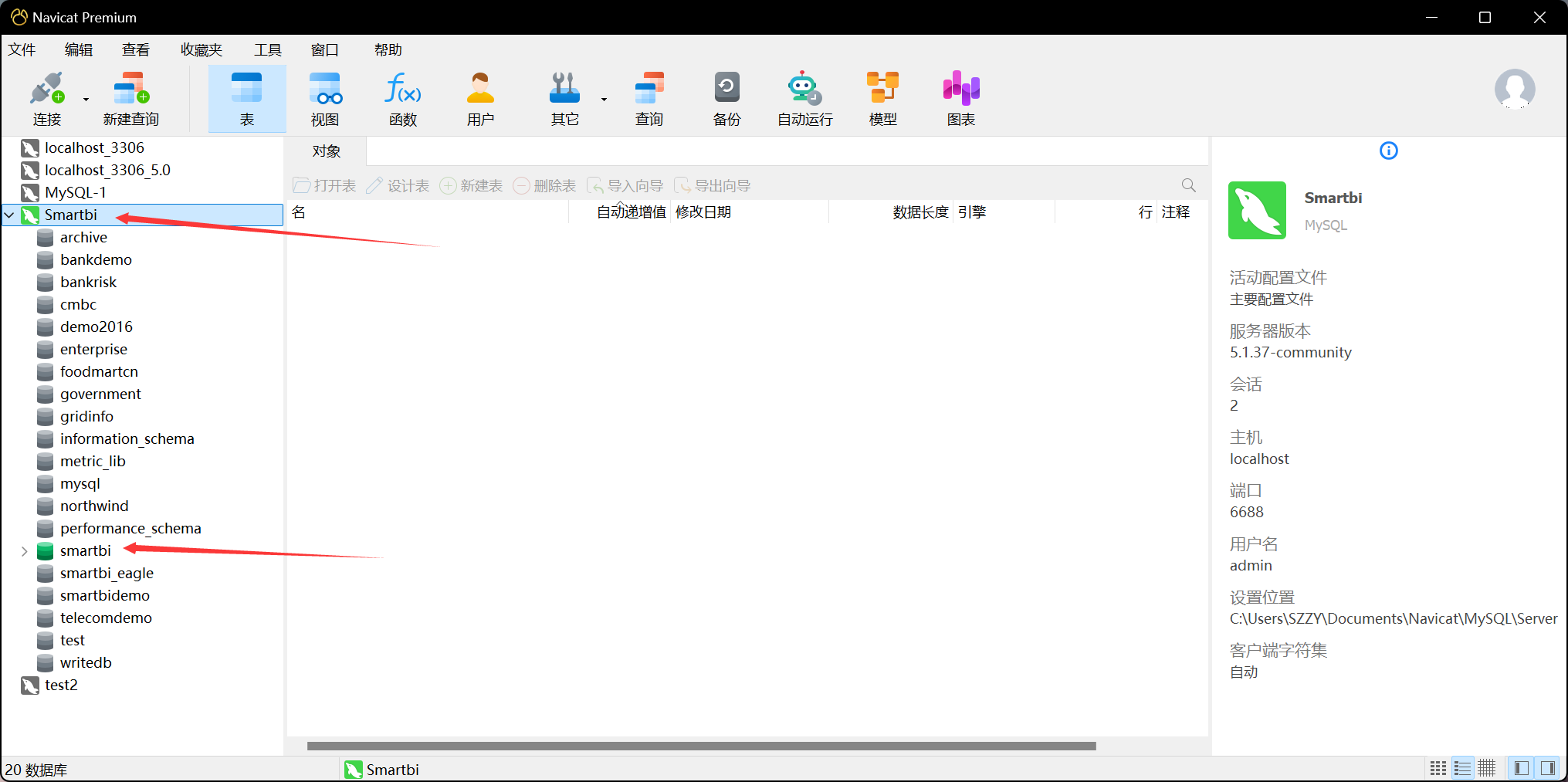
Task: Open the 查看 (View) menu
Action: (136, 50)
